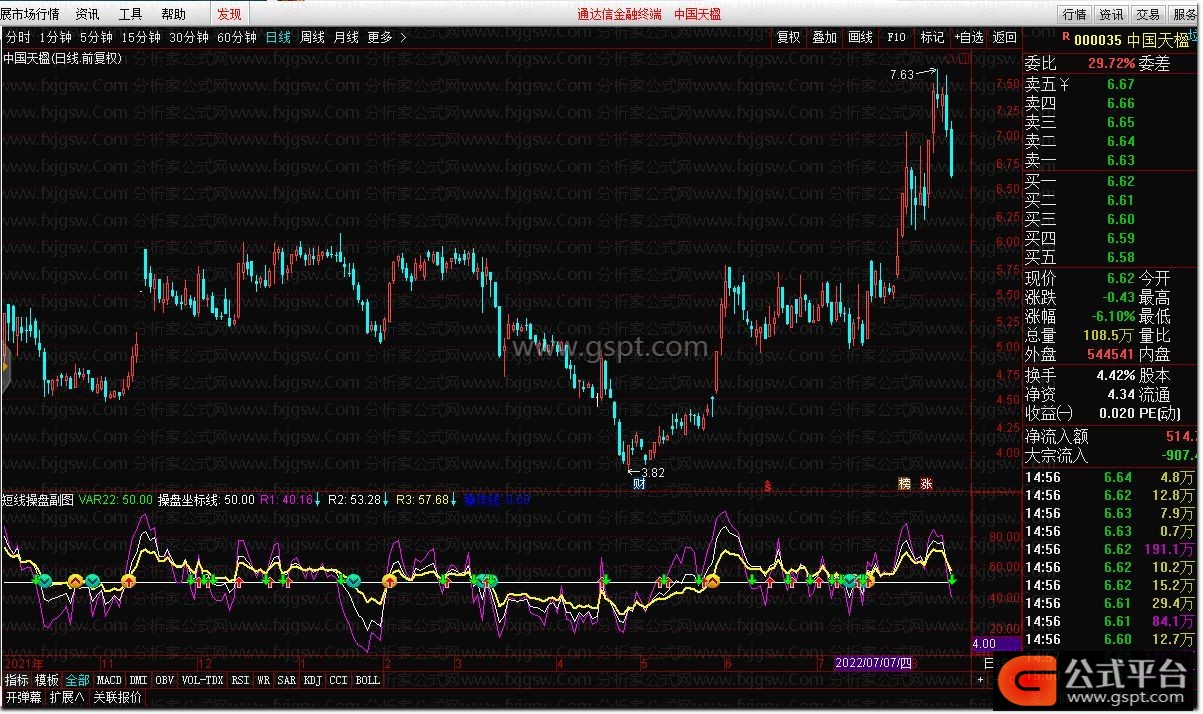The image size is (1203, 714).
Task: Click the 2022/07/07/四 date marker
Action: (x=873, y=663)
